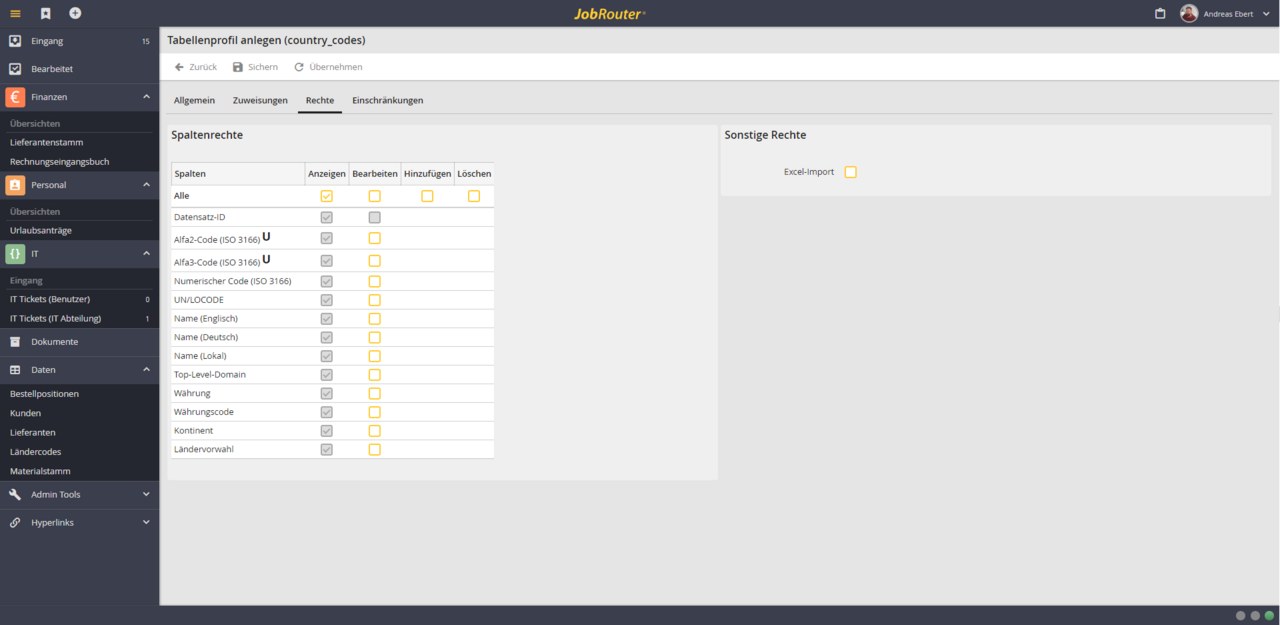The width and height of the screenshot is (1280, 625).
Task: Check Bearbeiten for Name (Deutsch)
Action: tap(375, 337)
